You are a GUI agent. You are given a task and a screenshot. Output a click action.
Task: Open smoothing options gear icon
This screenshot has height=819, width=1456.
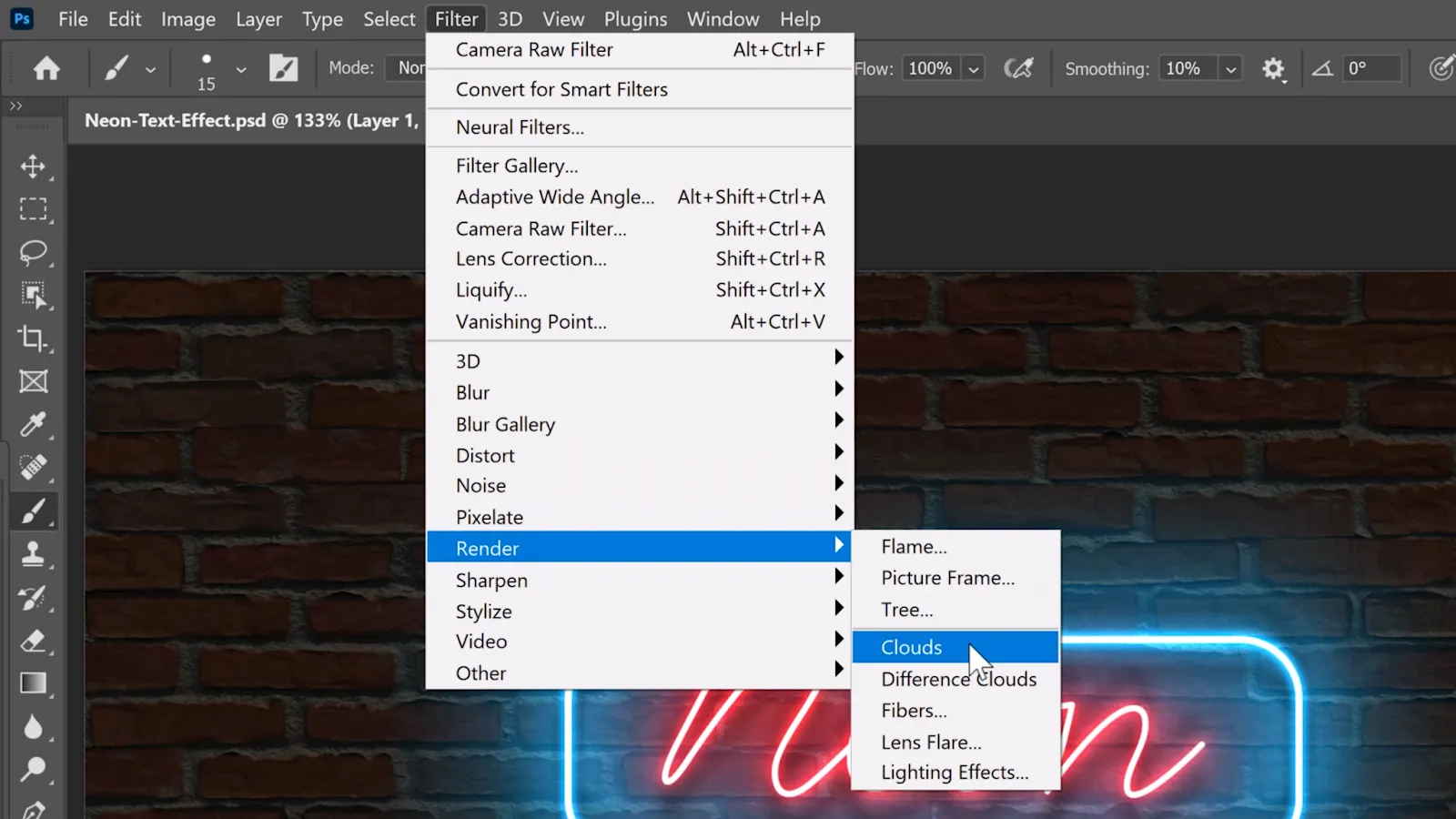[x=1272, y=68]
